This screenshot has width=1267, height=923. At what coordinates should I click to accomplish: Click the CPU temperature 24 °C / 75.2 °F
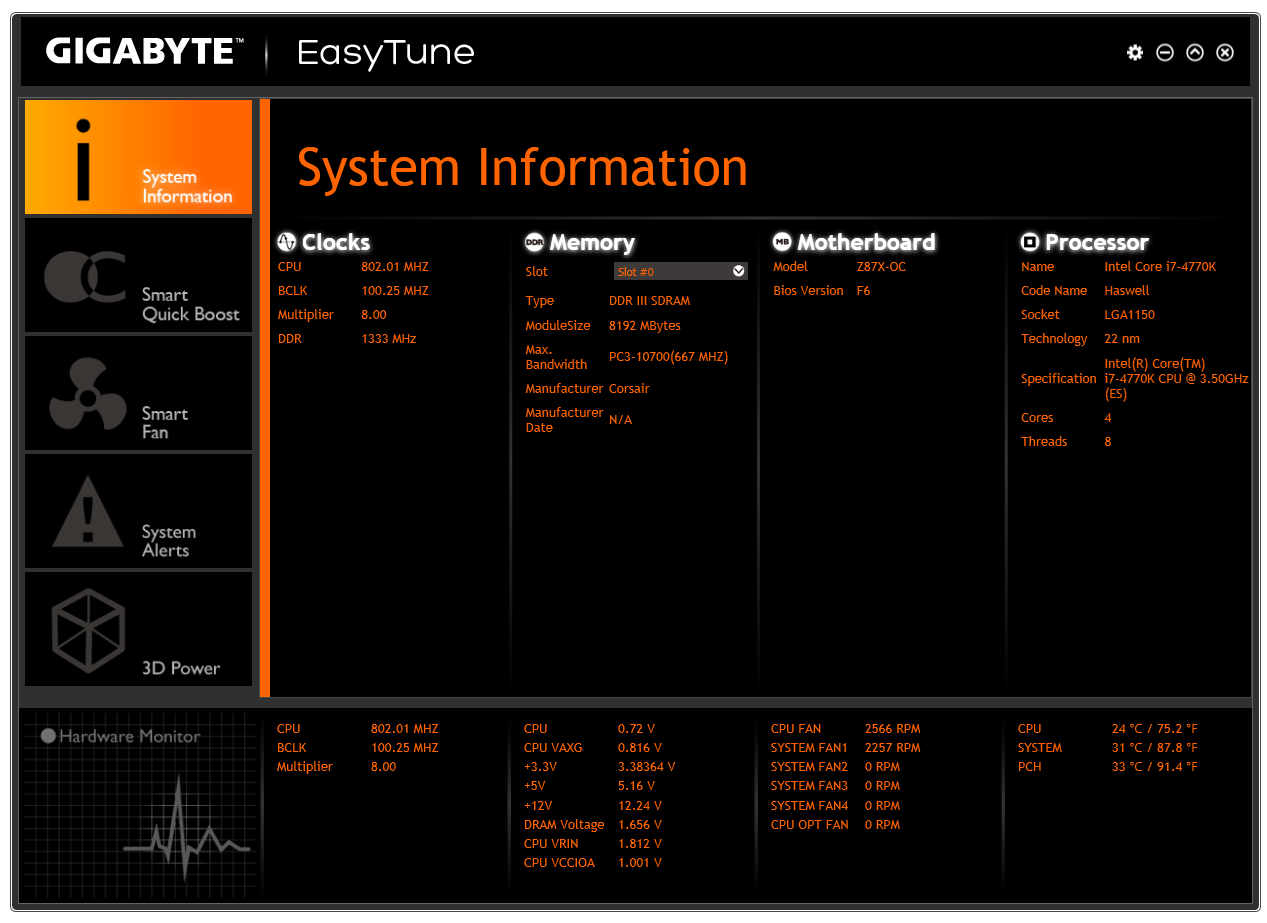(x=1155, y=729)
